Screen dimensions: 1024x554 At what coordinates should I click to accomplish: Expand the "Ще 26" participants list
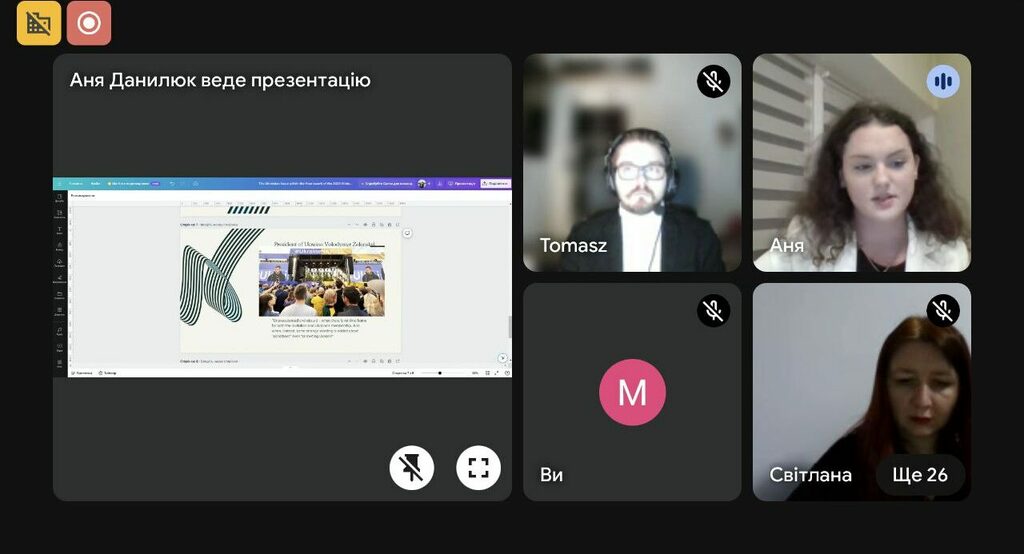click(920, 474)
